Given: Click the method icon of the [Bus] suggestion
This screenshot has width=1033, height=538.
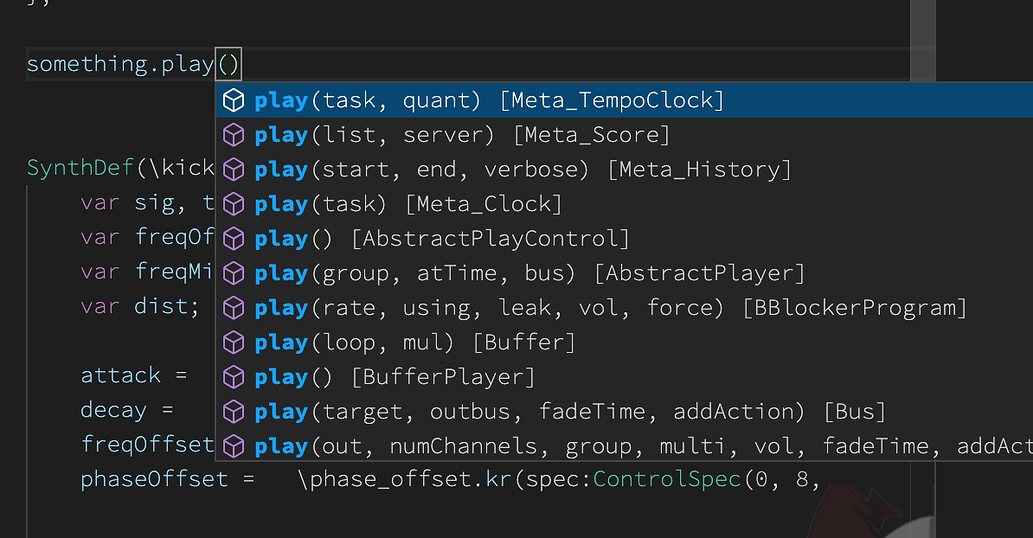Looking at the screenshot, I should 234,412.
